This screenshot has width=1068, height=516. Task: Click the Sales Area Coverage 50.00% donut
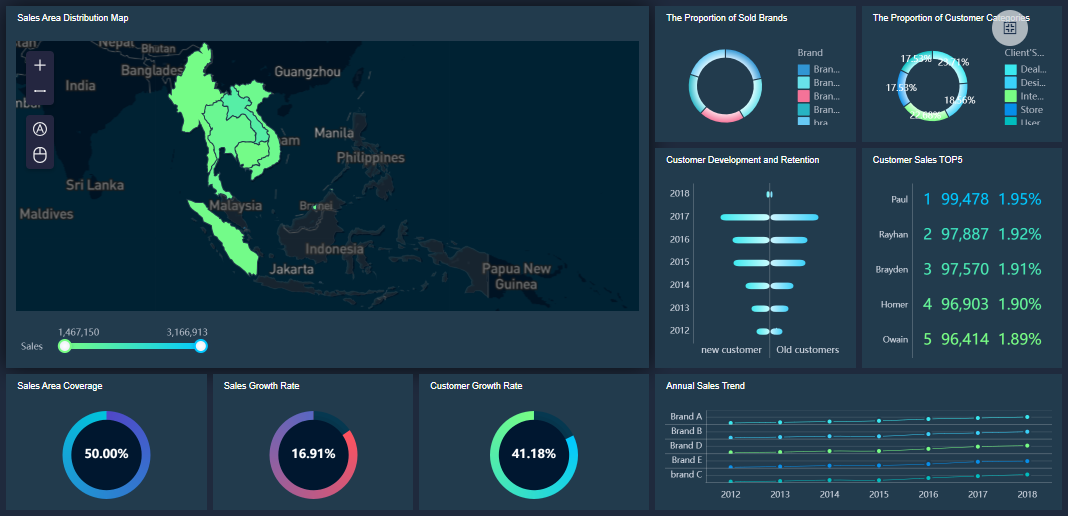pos(106,453)
